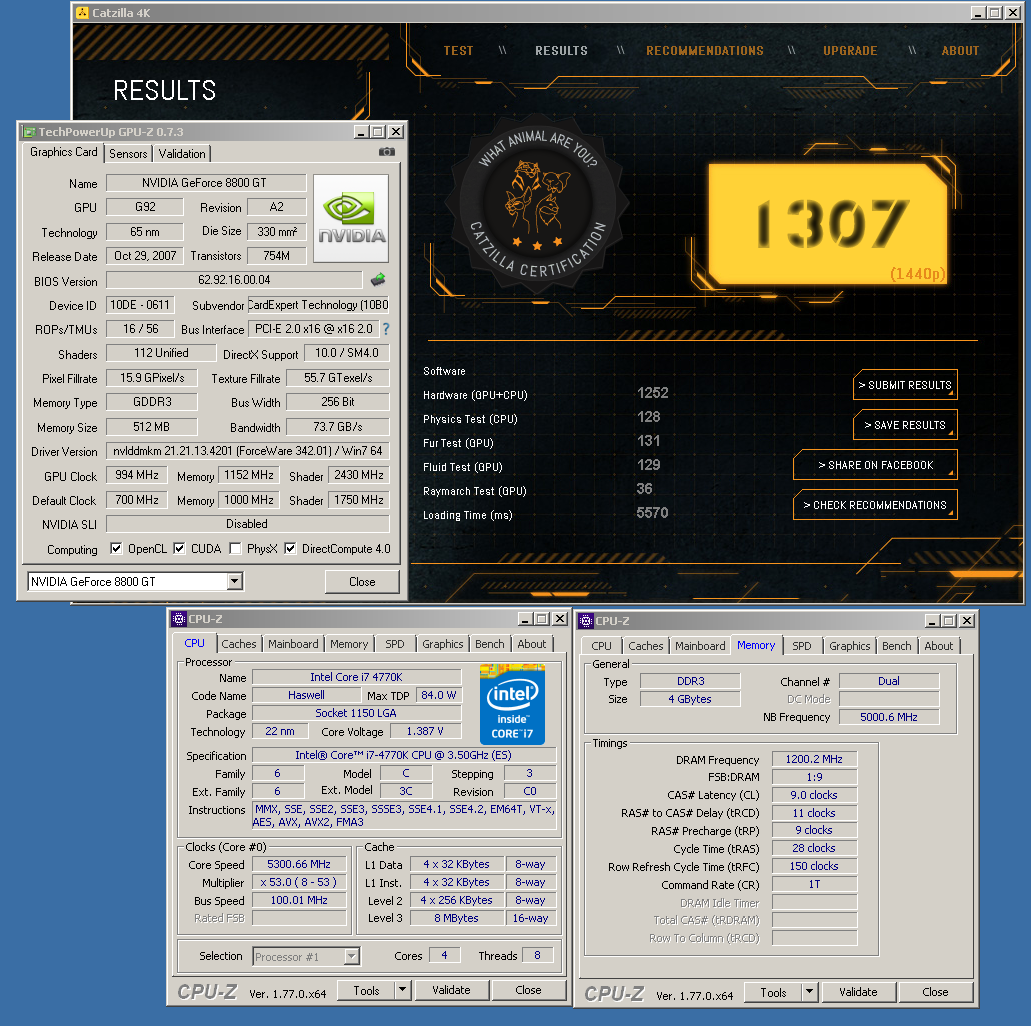The image size is (1031, 1026).
Task: Switch to the GPU-Z Sensors tab
Action: click(128, 154)
